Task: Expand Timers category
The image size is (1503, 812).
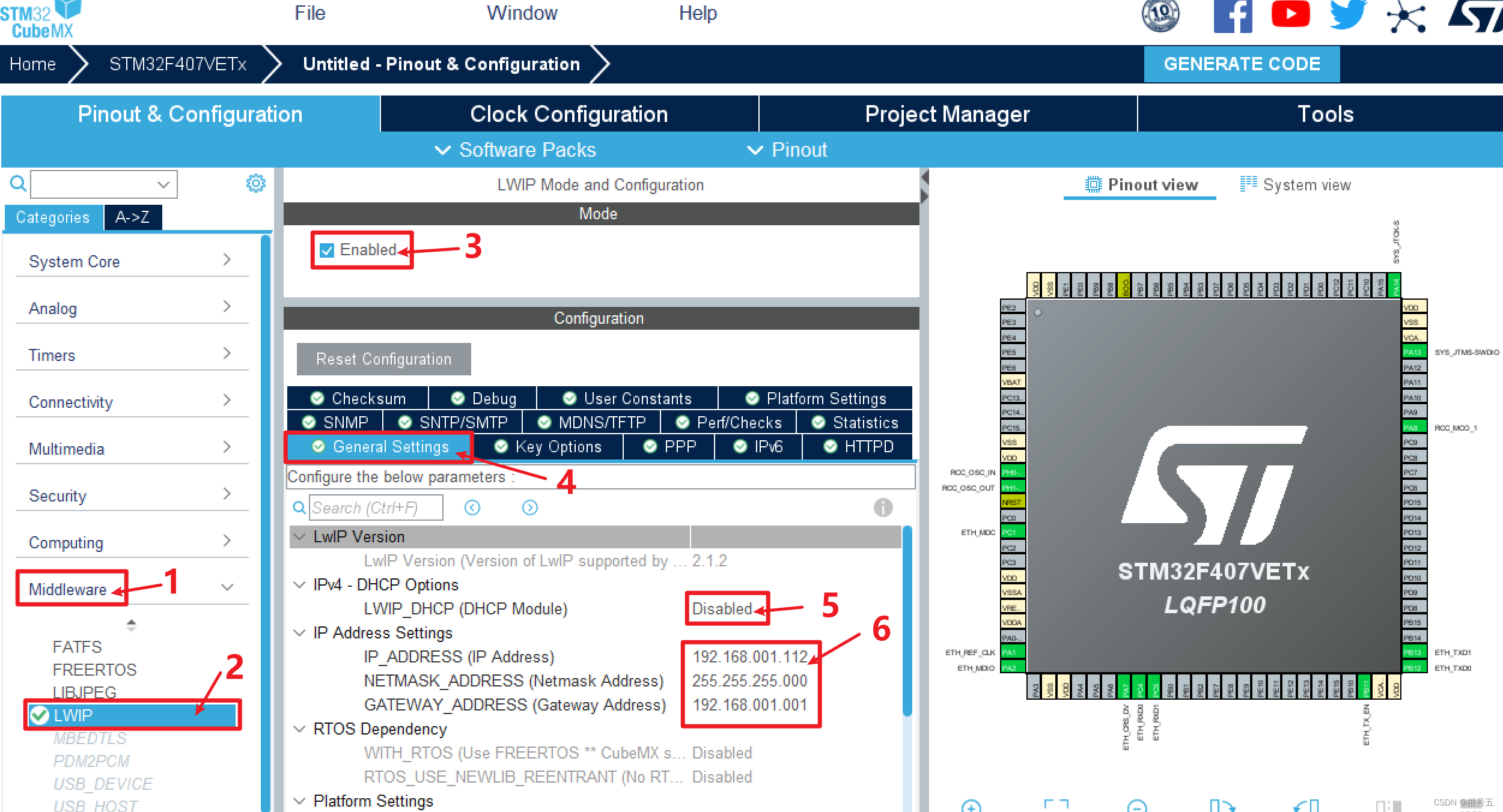Action: [132, 355]
